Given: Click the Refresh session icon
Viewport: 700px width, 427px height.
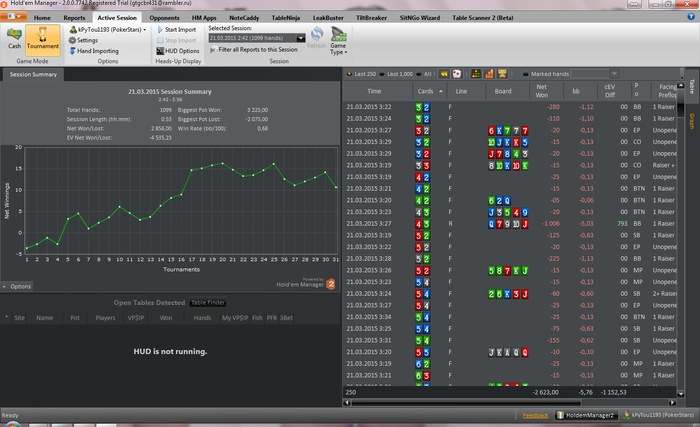Looking at the screenshot, I should [316, 37].
